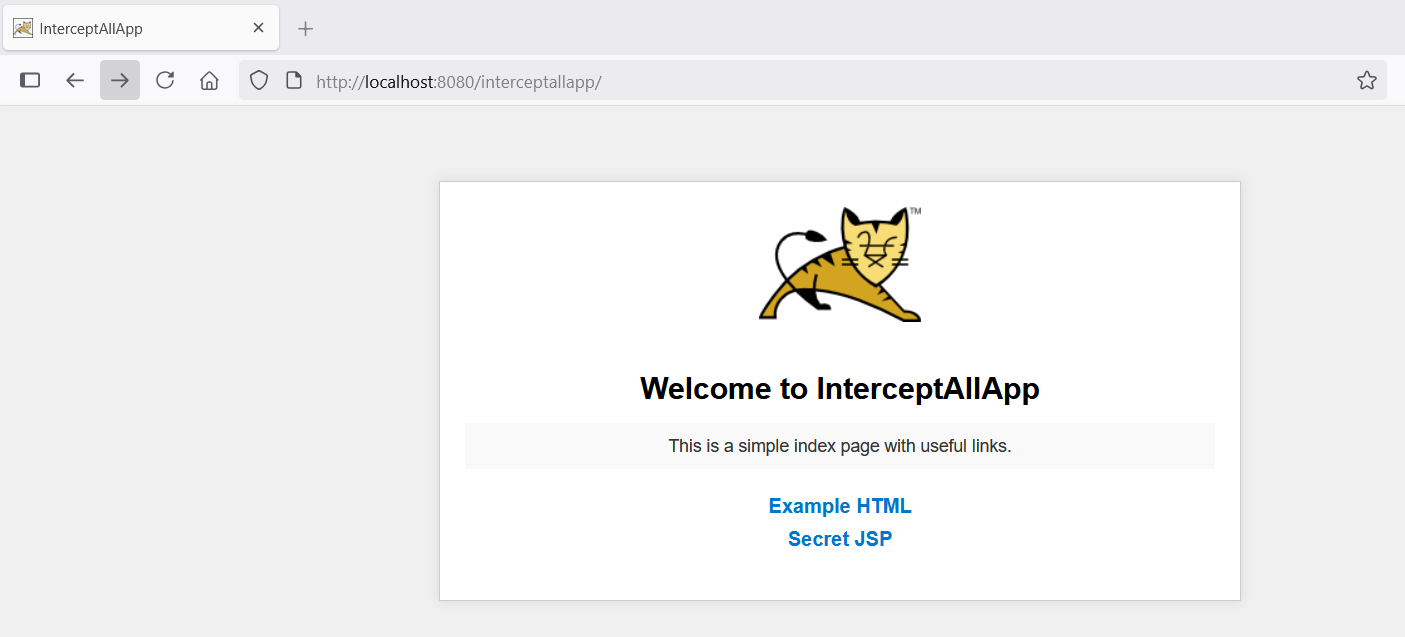Show site information via the page icon

294,80
